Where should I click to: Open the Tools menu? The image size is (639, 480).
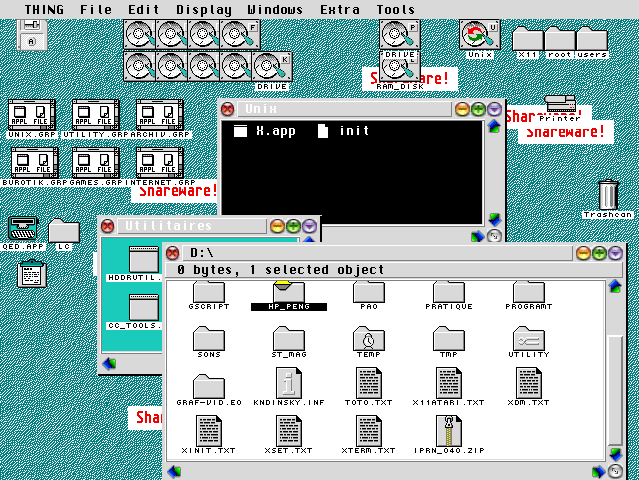[x=395, y=9]
